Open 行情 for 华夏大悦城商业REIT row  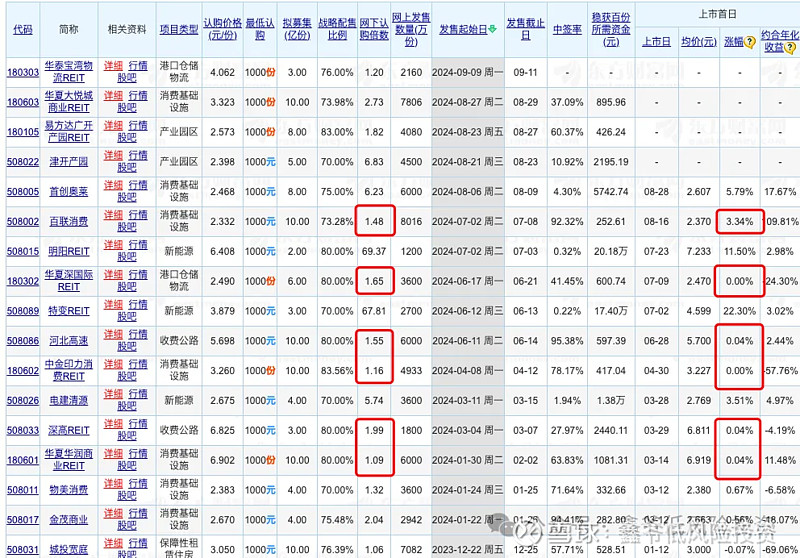(138, 96)
